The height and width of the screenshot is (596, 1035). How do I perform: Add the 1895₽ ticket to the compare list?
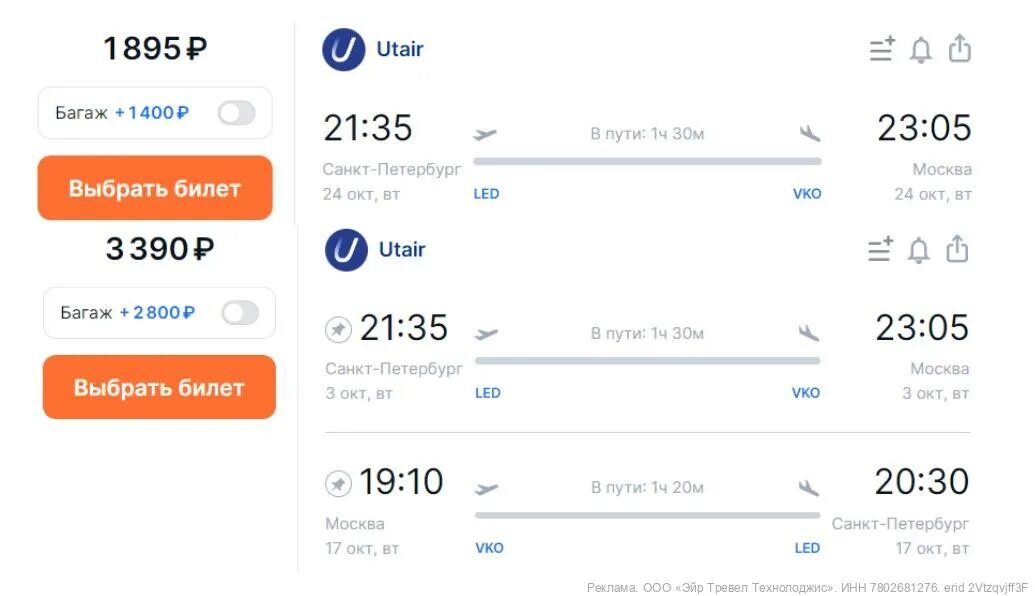882,49
